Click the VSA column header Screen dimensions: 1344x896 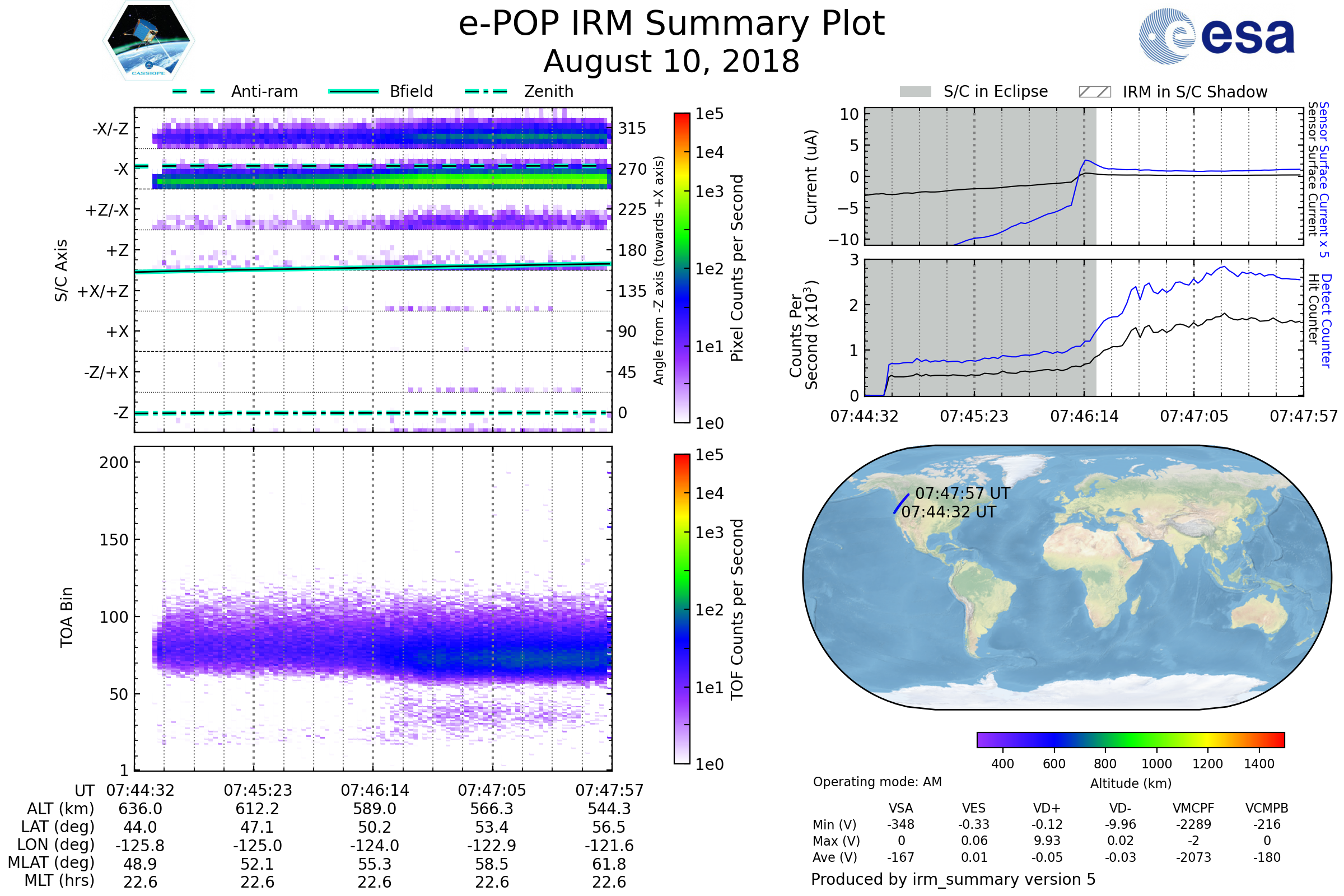click(x=900, y=808)
